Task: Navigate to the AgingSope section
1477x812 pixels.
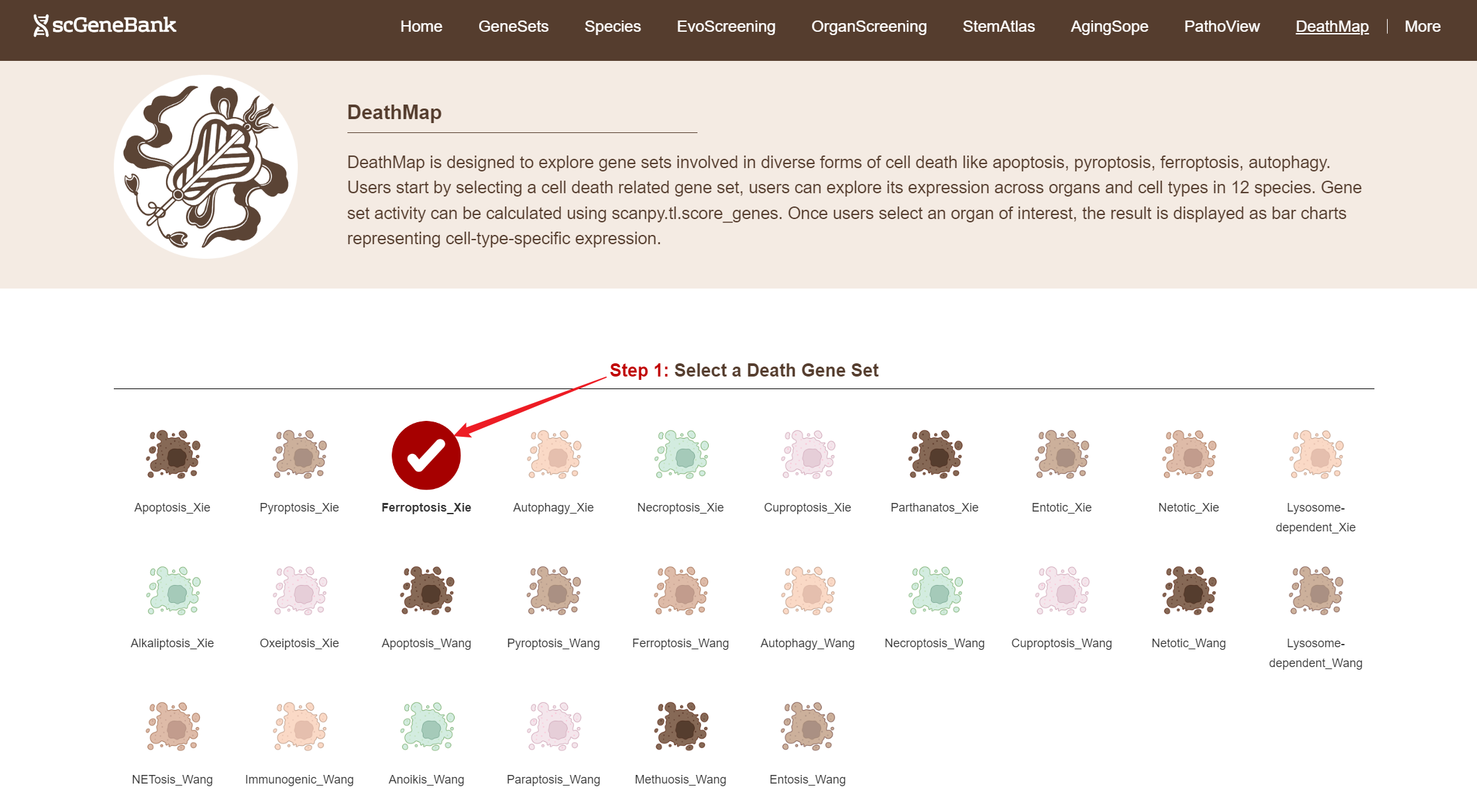Action: point(1109,26)
